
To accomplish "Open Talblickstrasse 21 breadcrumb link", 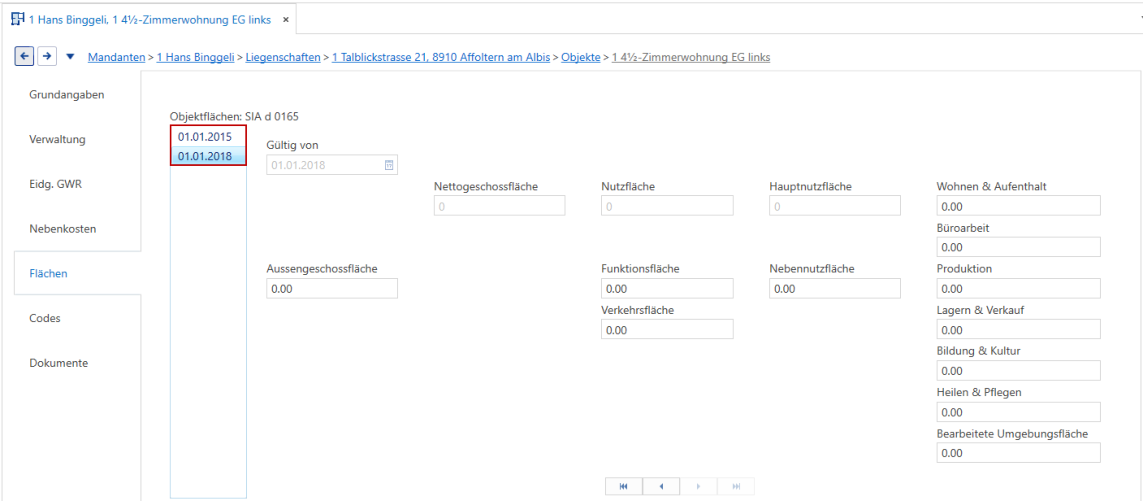I will point(441,57).
